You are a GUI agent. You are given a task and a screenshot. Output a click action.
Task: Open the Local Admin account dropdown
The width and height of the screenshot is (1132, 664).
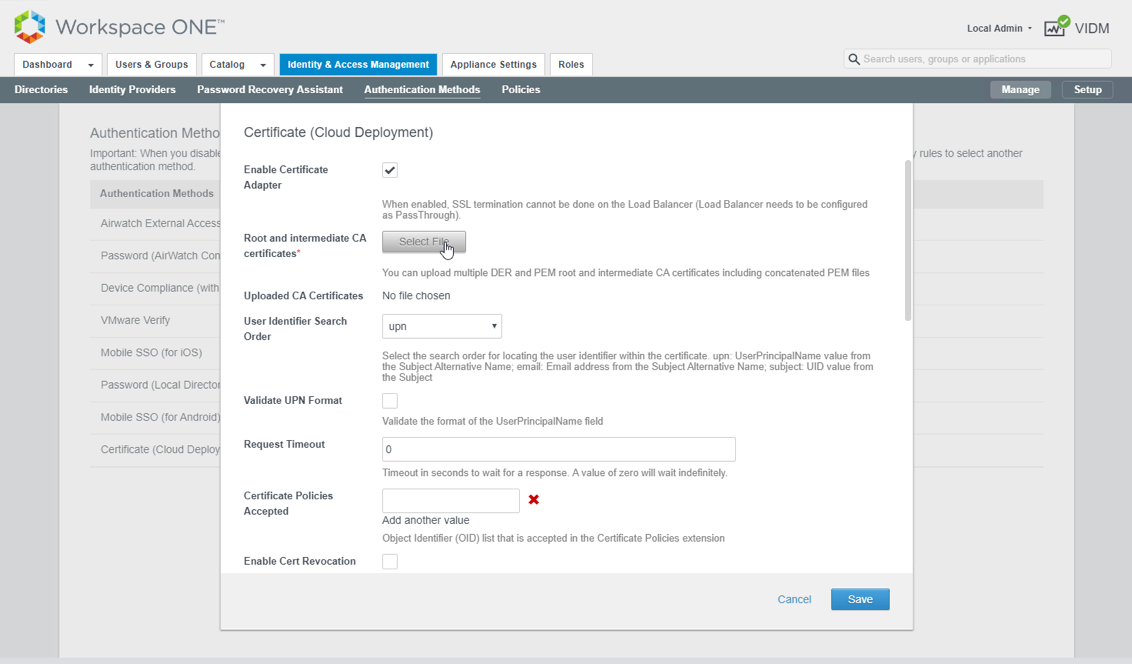coord(997,28)
